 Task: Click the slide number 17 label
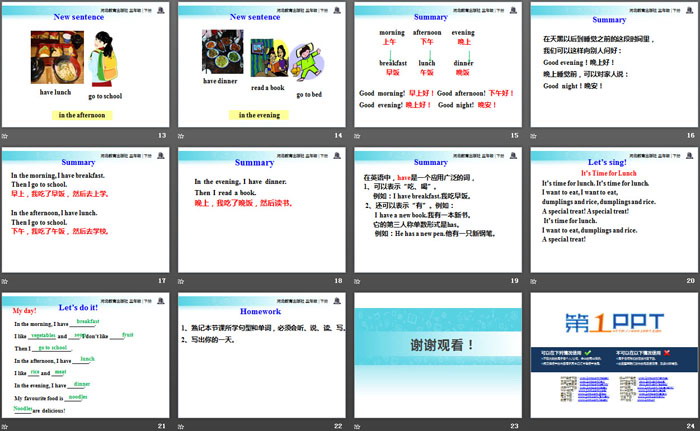(x=162, y=280)
